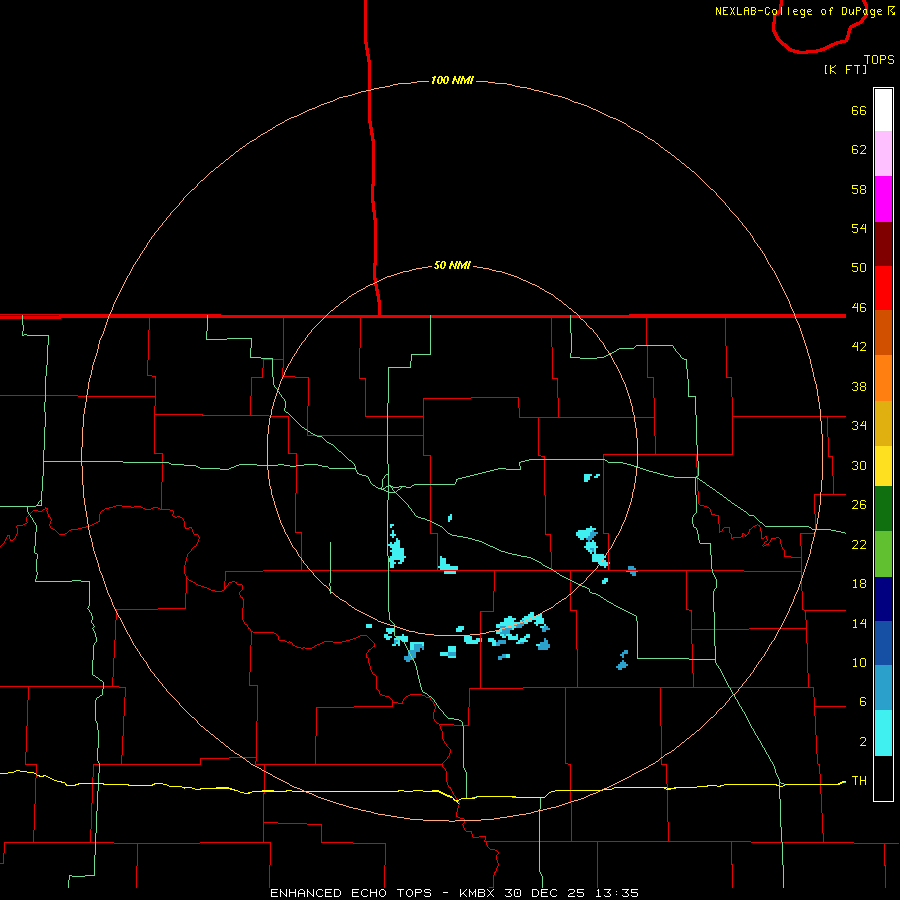Click the yellow swatch near 30
The width and height of the screenshot is (900, 900).
point(883,466)
